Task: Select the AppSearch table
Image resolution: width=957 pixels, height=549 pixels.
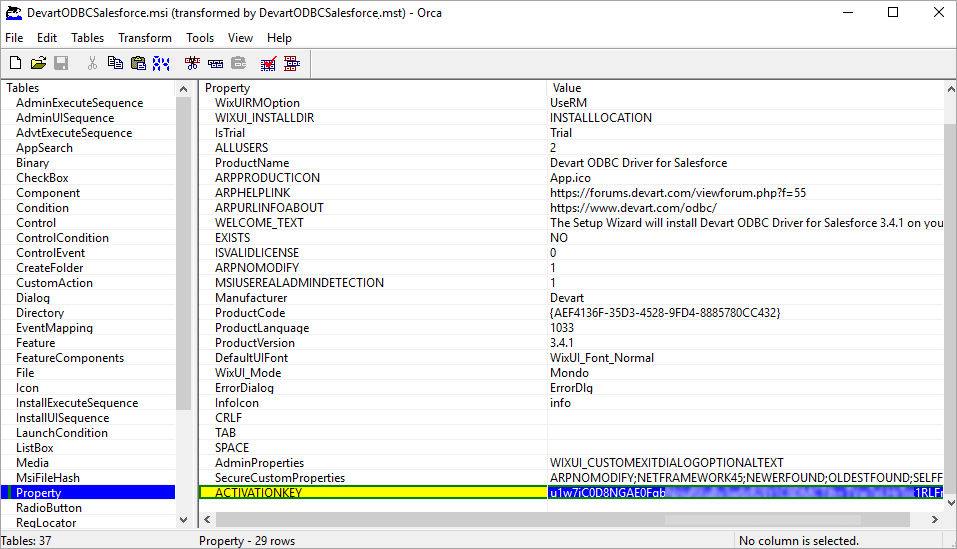Action: (44, 148)
